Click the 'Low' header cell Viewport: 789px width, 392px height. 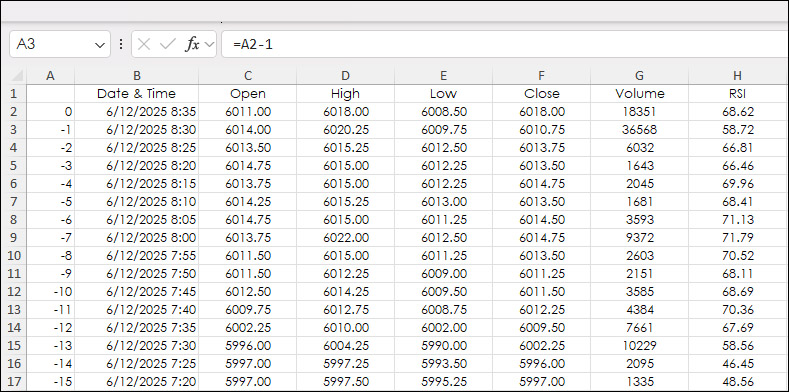click(x=443, y=94)
